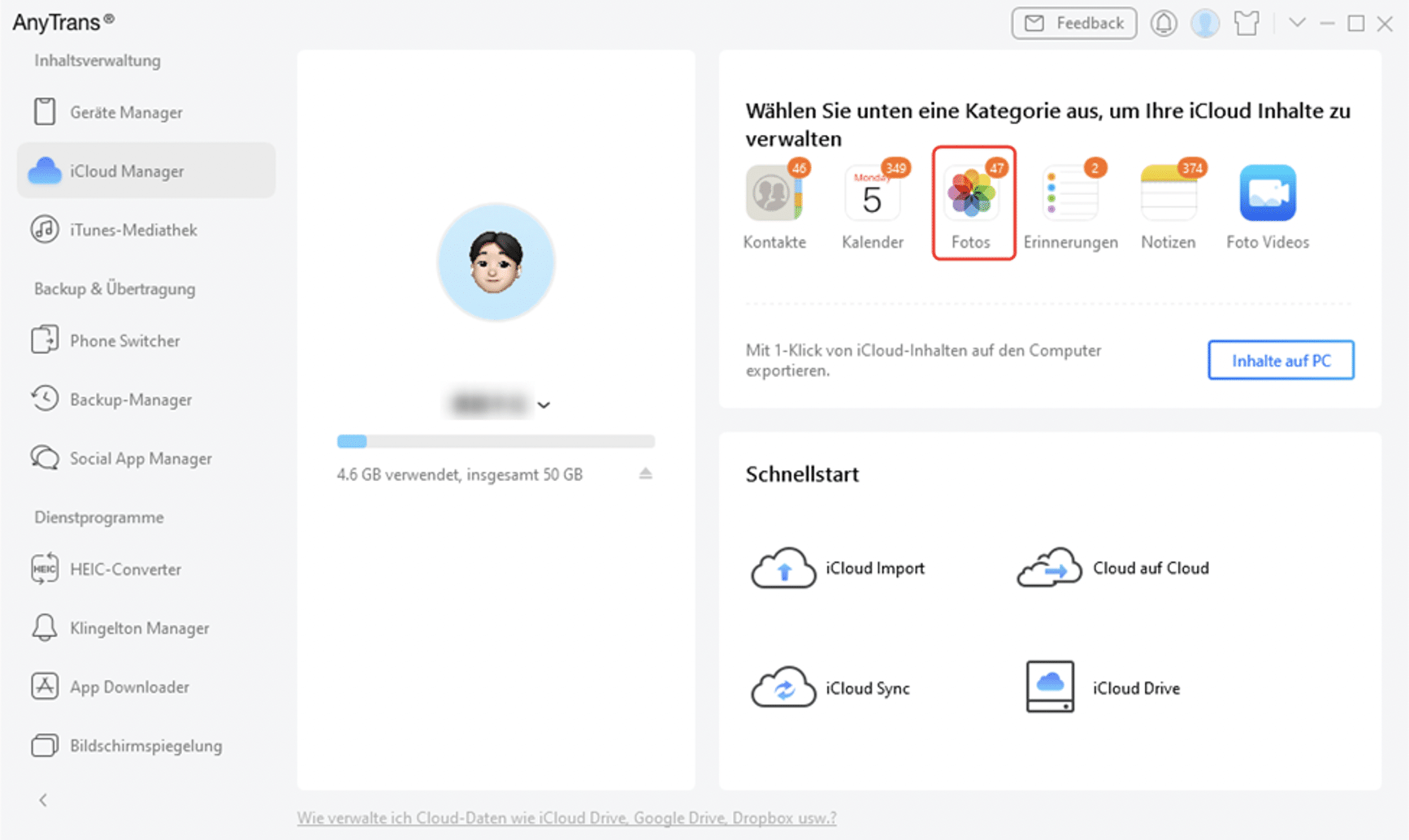Screen dimensions: 1409x840
Task: Open the cloud data management help link
Action: (566, 818)
